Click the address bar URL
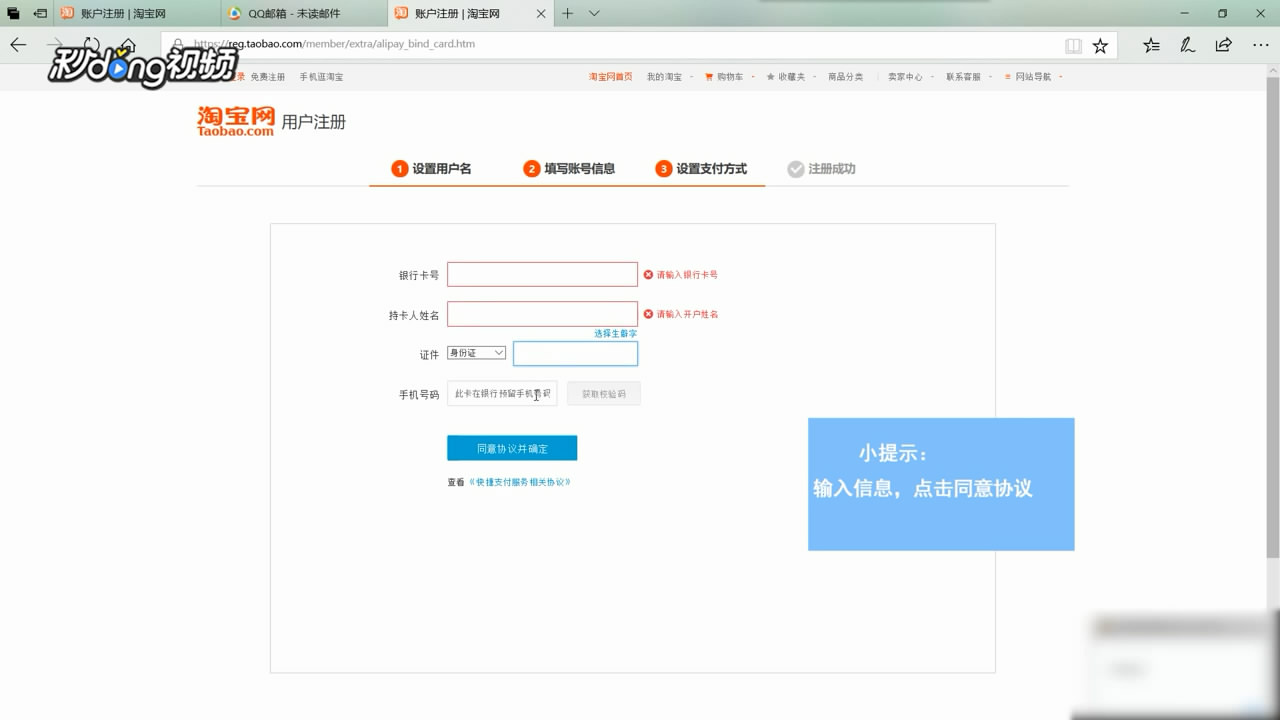Viewport: 1280px width, 720px height. click(334, 44)
